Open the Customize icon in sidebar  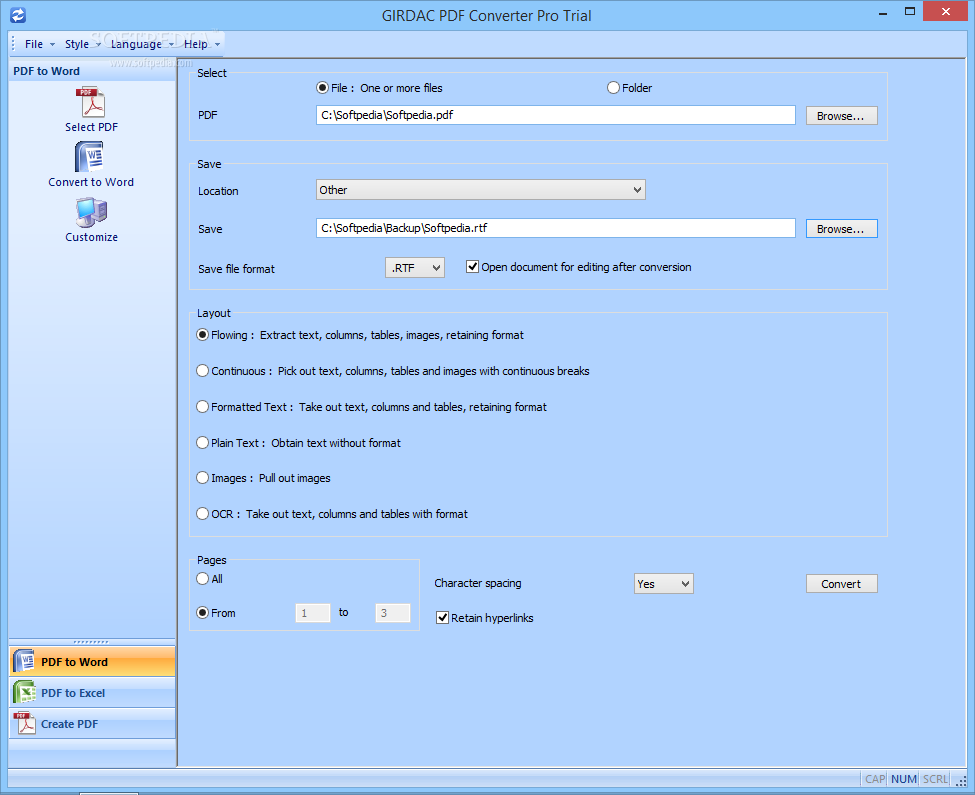[x=91, y=213]
